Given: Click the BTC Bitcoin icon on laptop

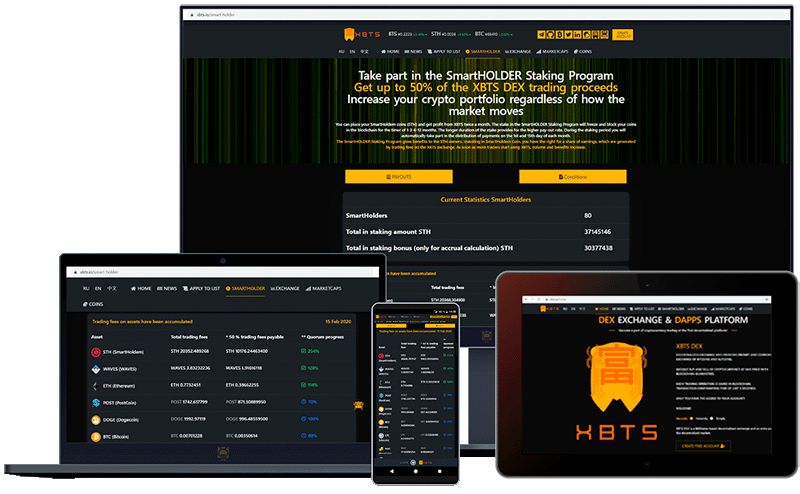Looking at the screenshot, I should (x=96, y=437).
